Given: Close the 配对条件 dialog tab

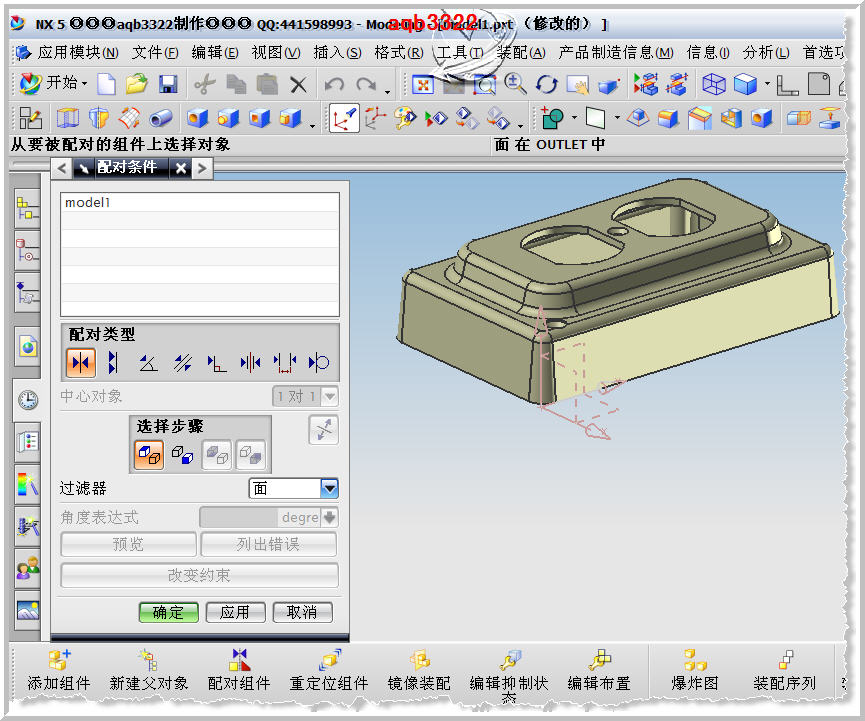Looking at the screenshot, I should tap(181, 168).
